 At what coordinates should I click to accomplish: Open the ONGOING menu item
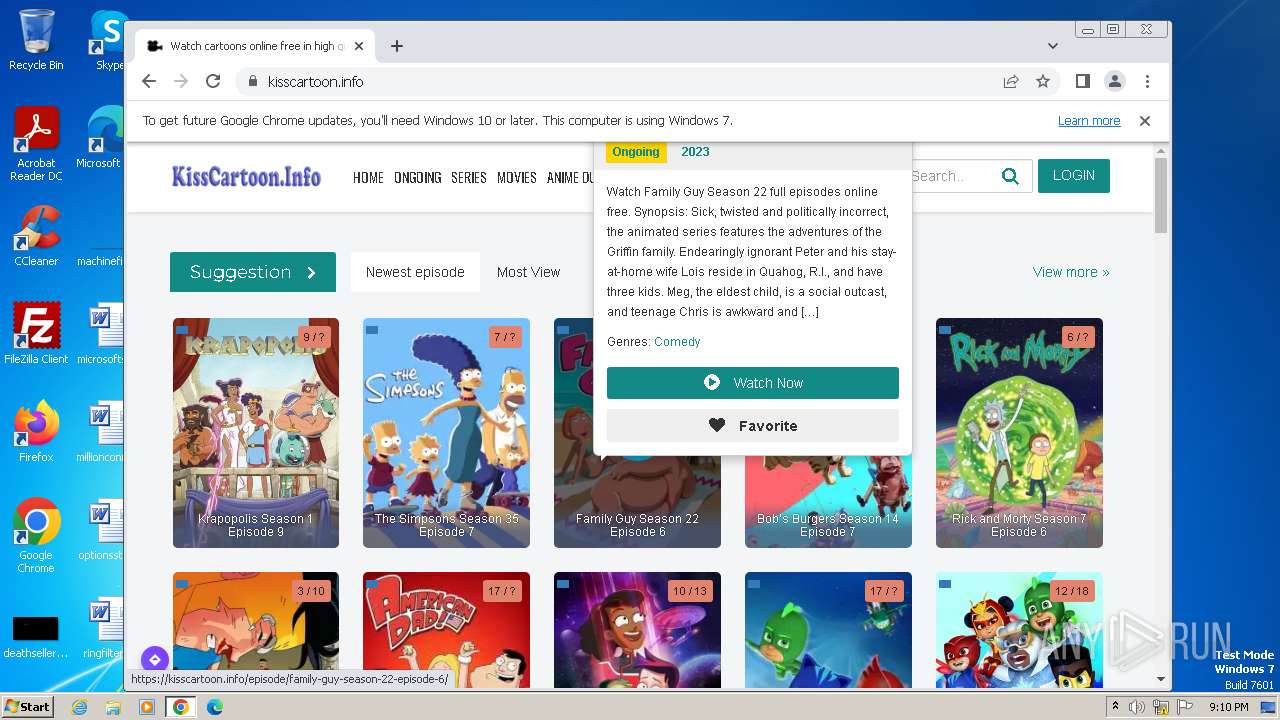[417, 177]
